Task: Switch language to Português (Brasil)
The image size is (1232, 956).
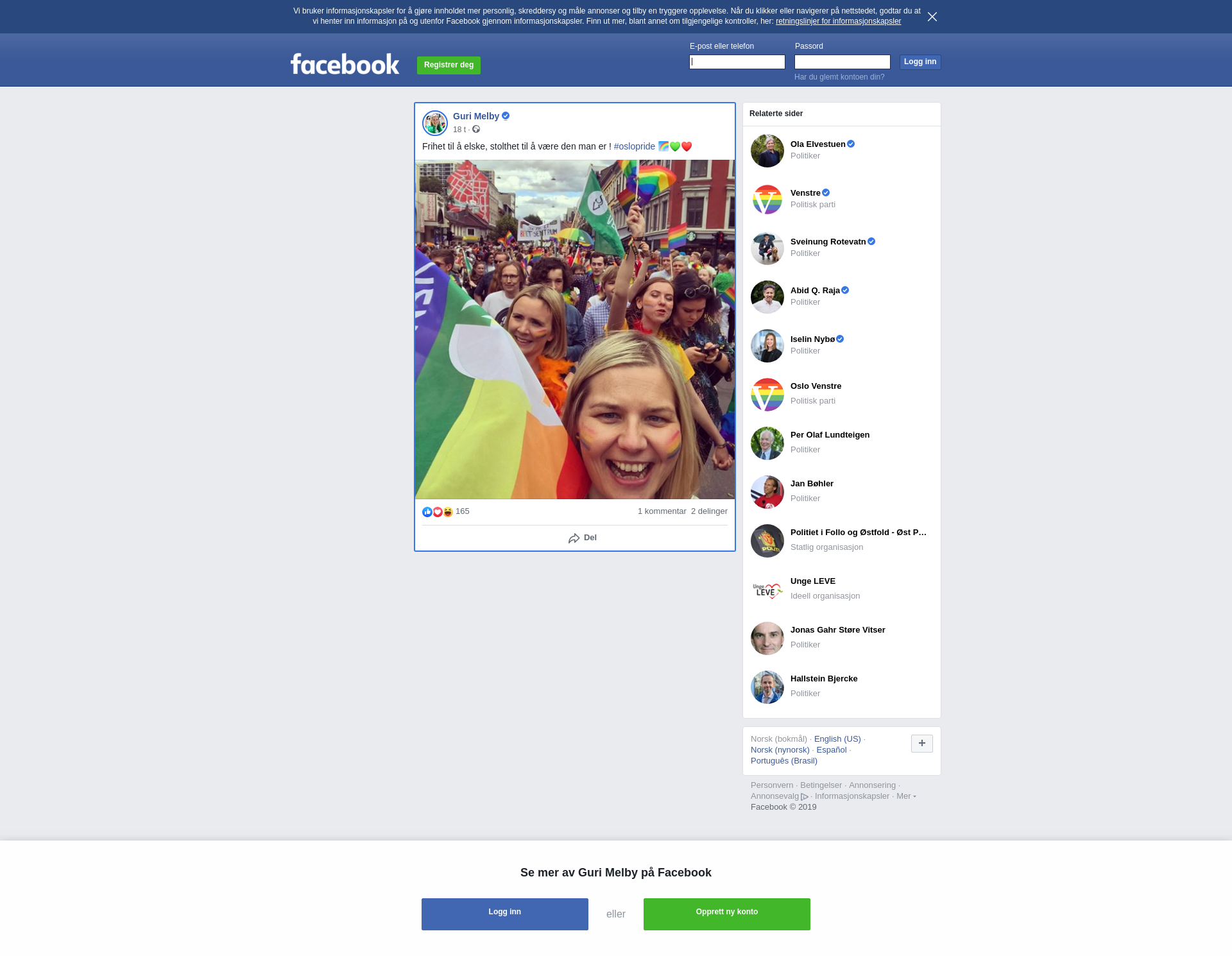Action: 784,761
